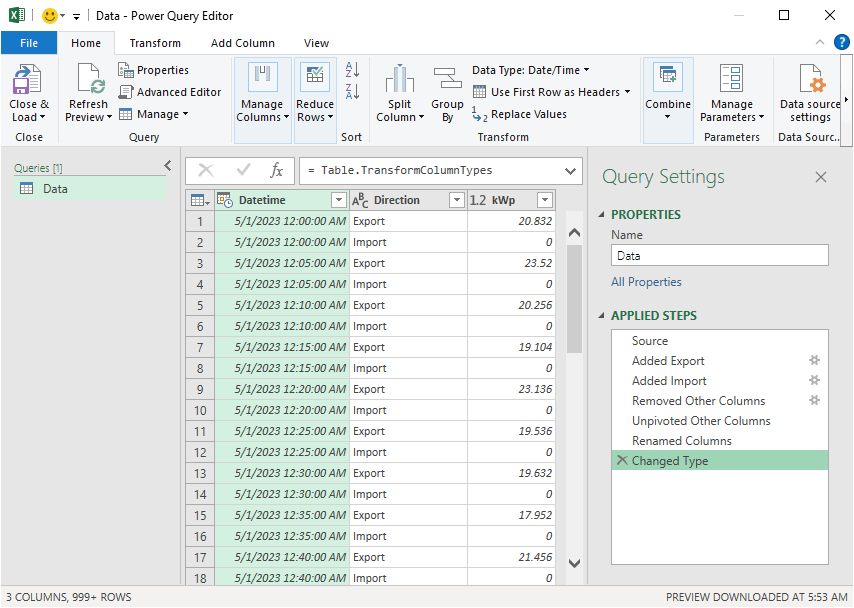854x608 pixels.
Task: Click Use First Row as Headers
Action: pyautogui.click(x=551, y=92)
